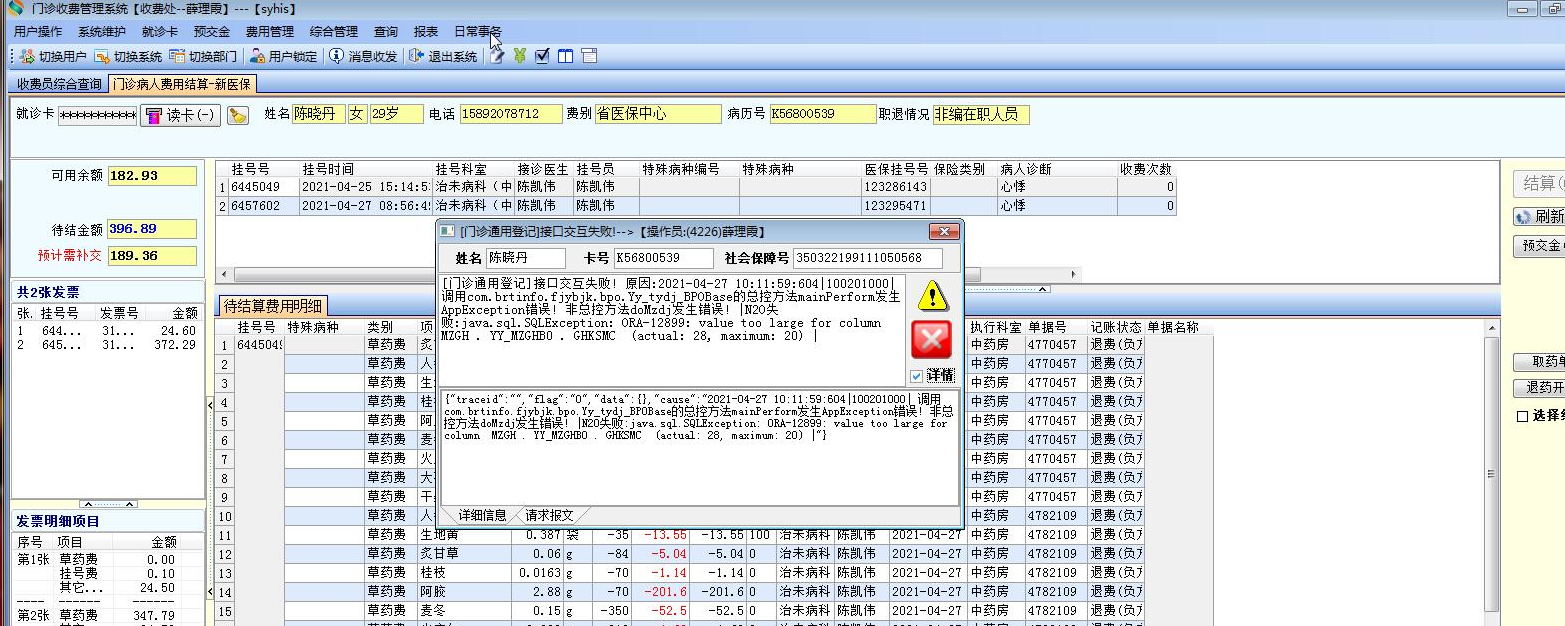The image size is (1565, 626).
Task: Click the 可用余额 value 182.93
Action: click(x=152, y=176)
